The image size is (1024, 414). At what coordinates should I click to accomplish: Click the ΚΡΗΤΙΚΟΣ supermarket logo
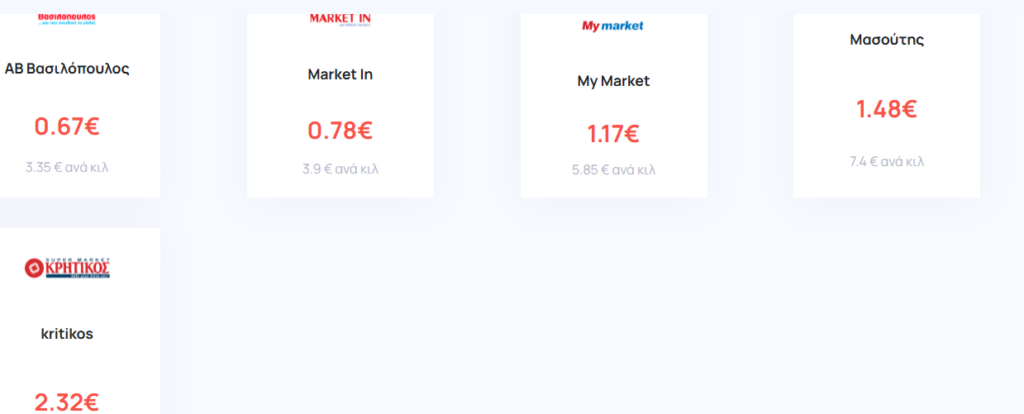point(67,267)
